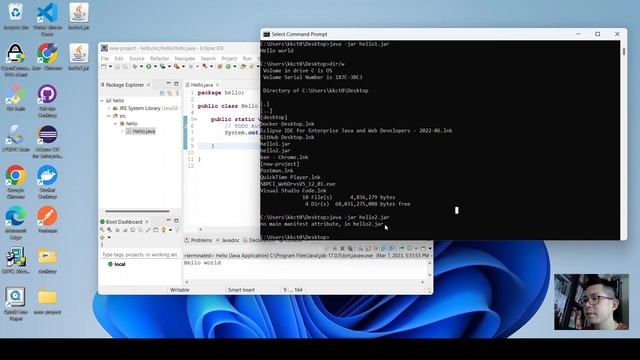Open the Run menu in Eclipse
Viewport: 640px width, 360px height.
pyautogui.click(x=247, y=59)
